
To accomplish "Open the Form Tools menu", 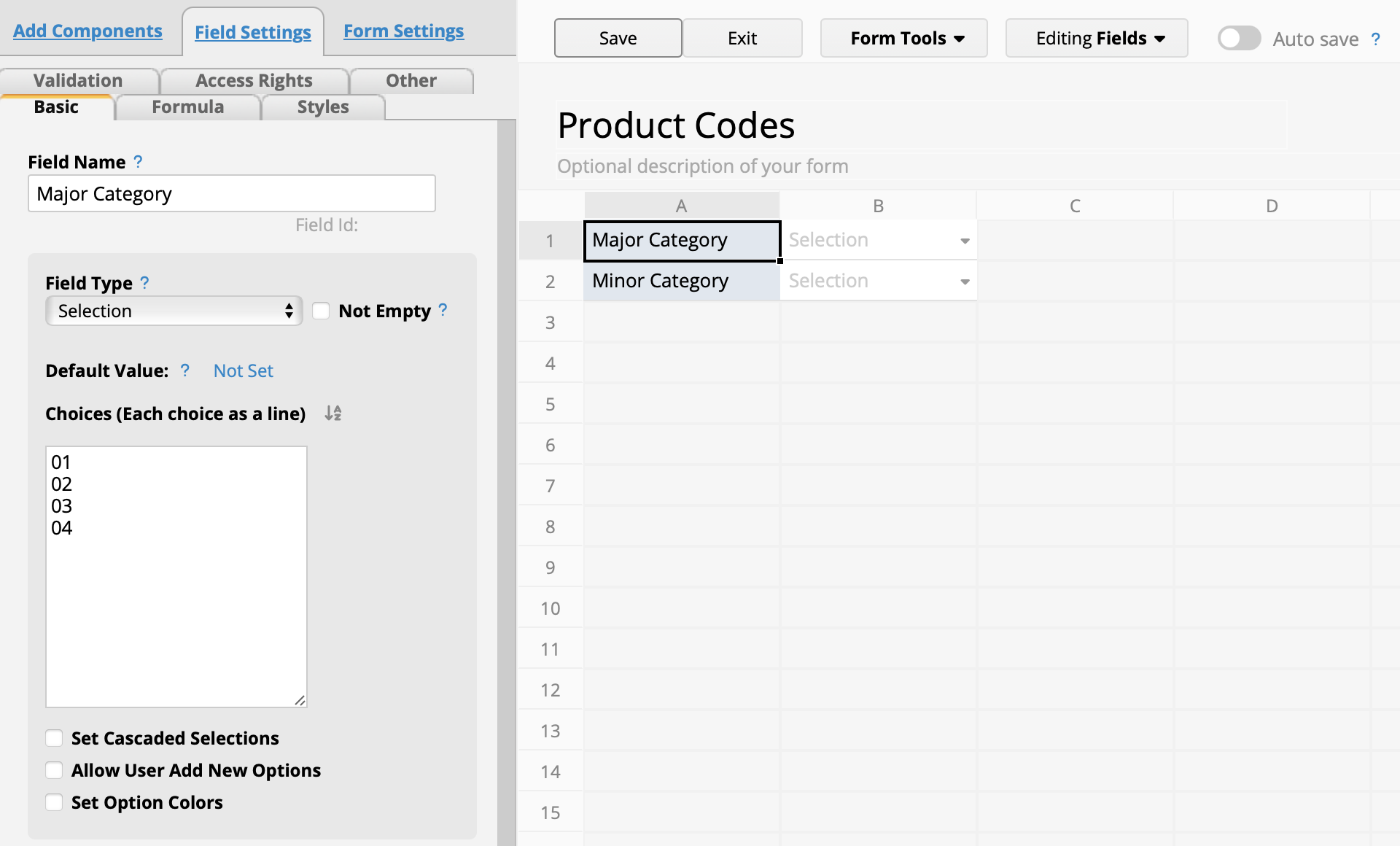I will tap(903, 38).
